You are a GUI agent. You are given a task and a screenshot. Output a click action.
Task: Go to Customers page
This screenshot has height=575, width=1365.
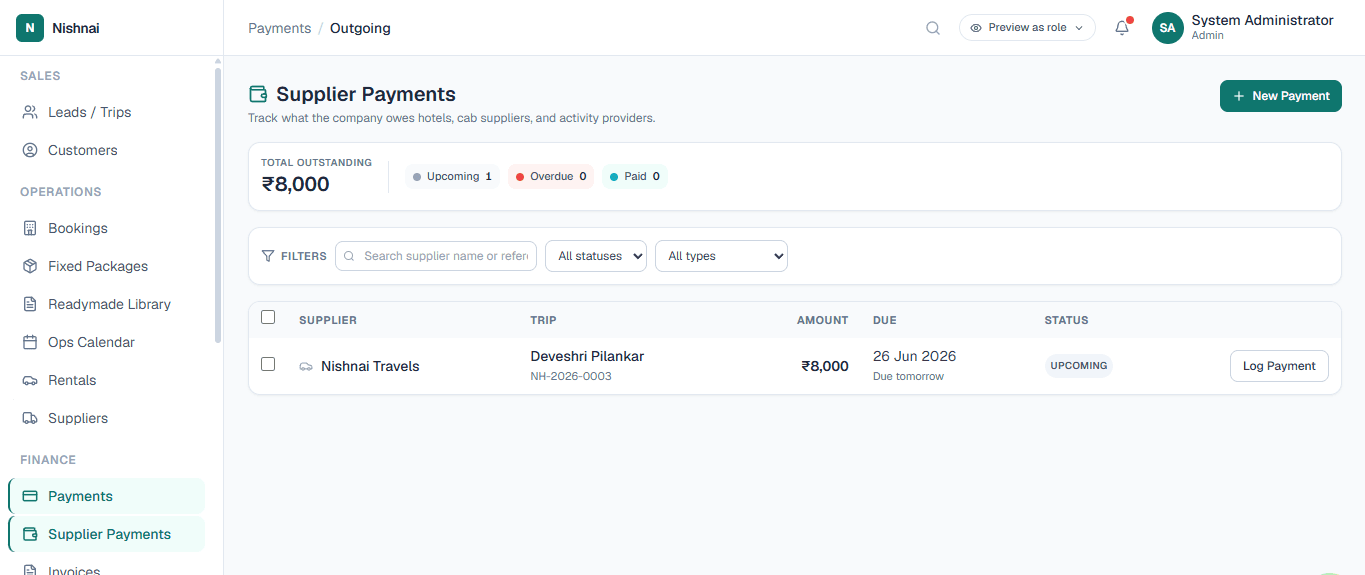pos(106,150)
